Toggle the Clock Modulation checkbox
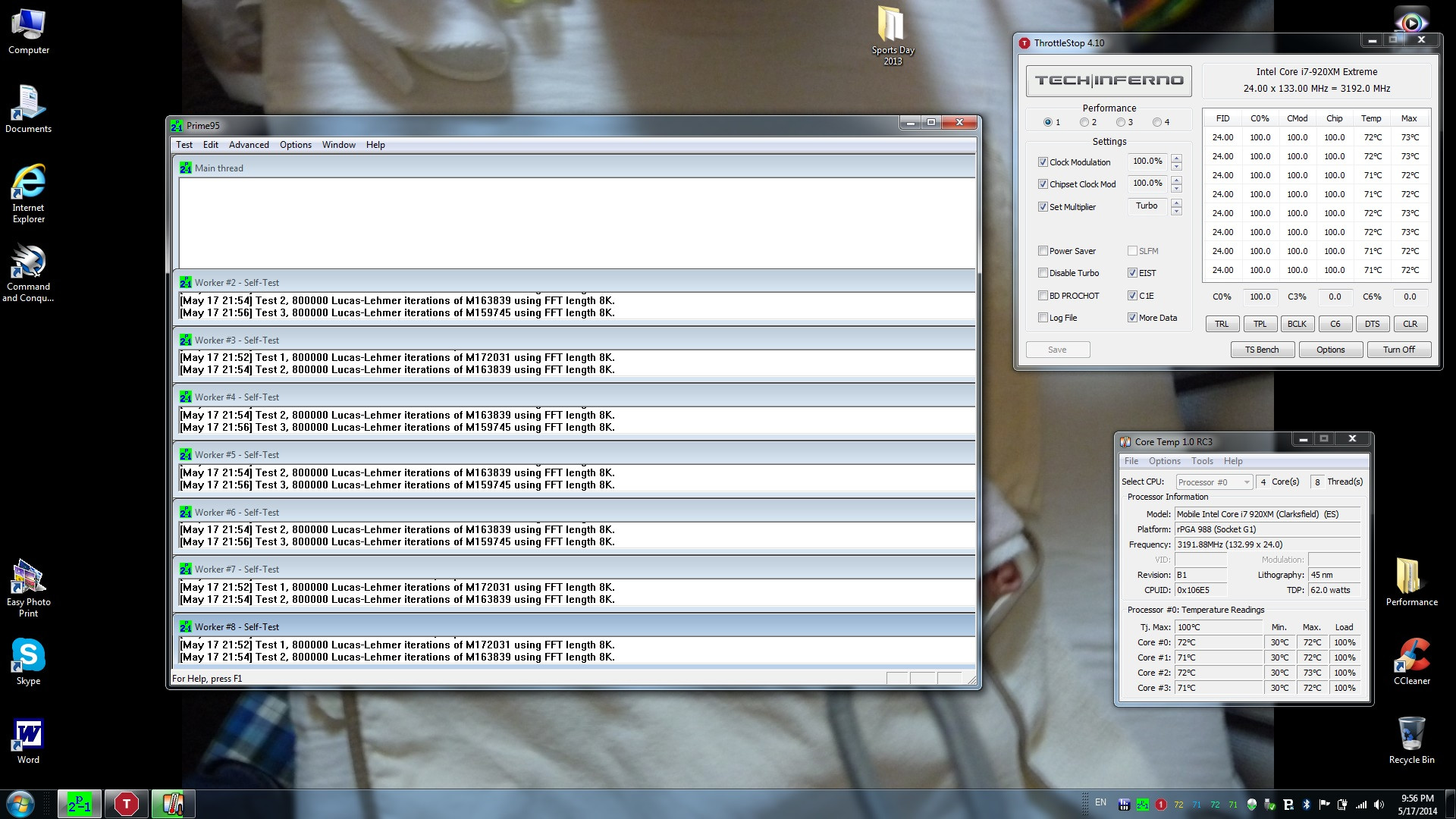This screenshot has height=819, width=1456. point(1043,162)
